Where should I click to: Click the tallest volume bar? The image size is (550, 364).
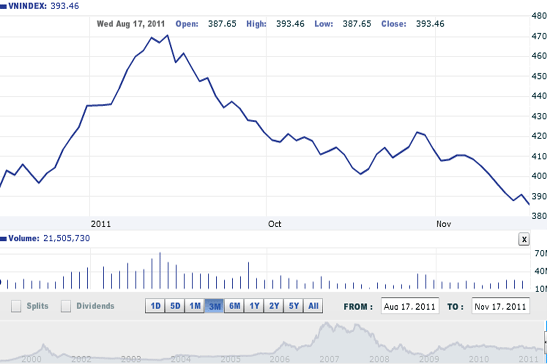(x=160, y=270)
